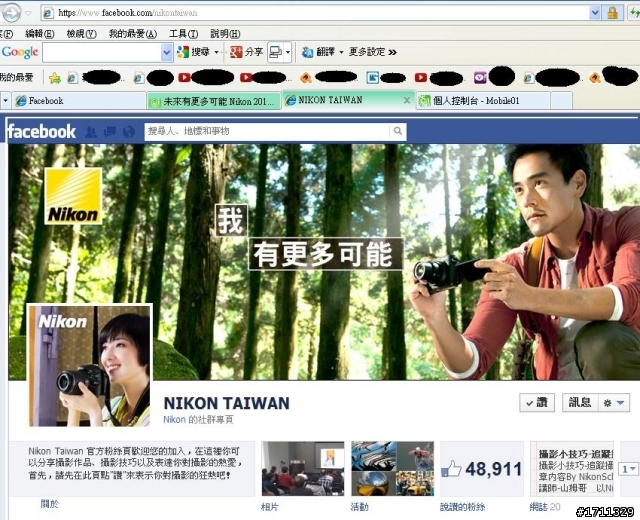Click the 說讚的粉絲 label link
The image size is (640, 520).
pyautogui.click(x=462, y=507)
